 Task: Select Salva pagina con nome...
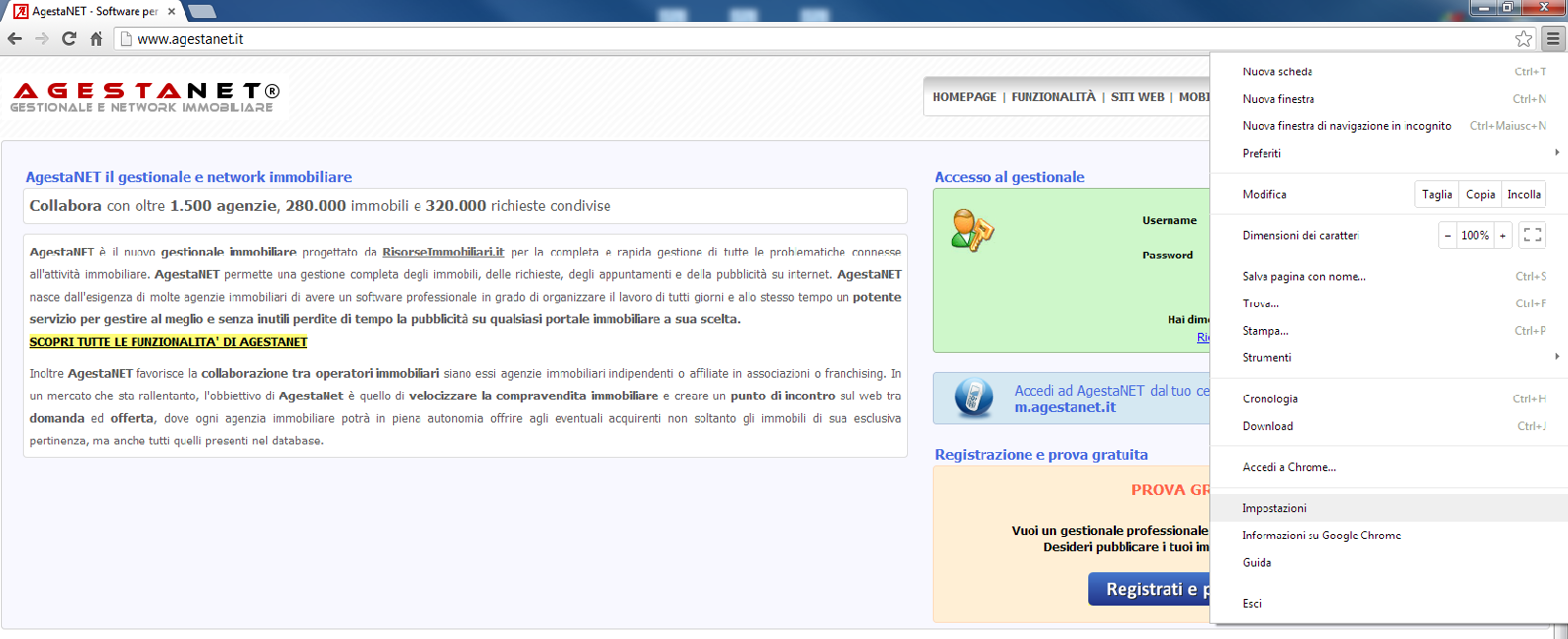1389,277
